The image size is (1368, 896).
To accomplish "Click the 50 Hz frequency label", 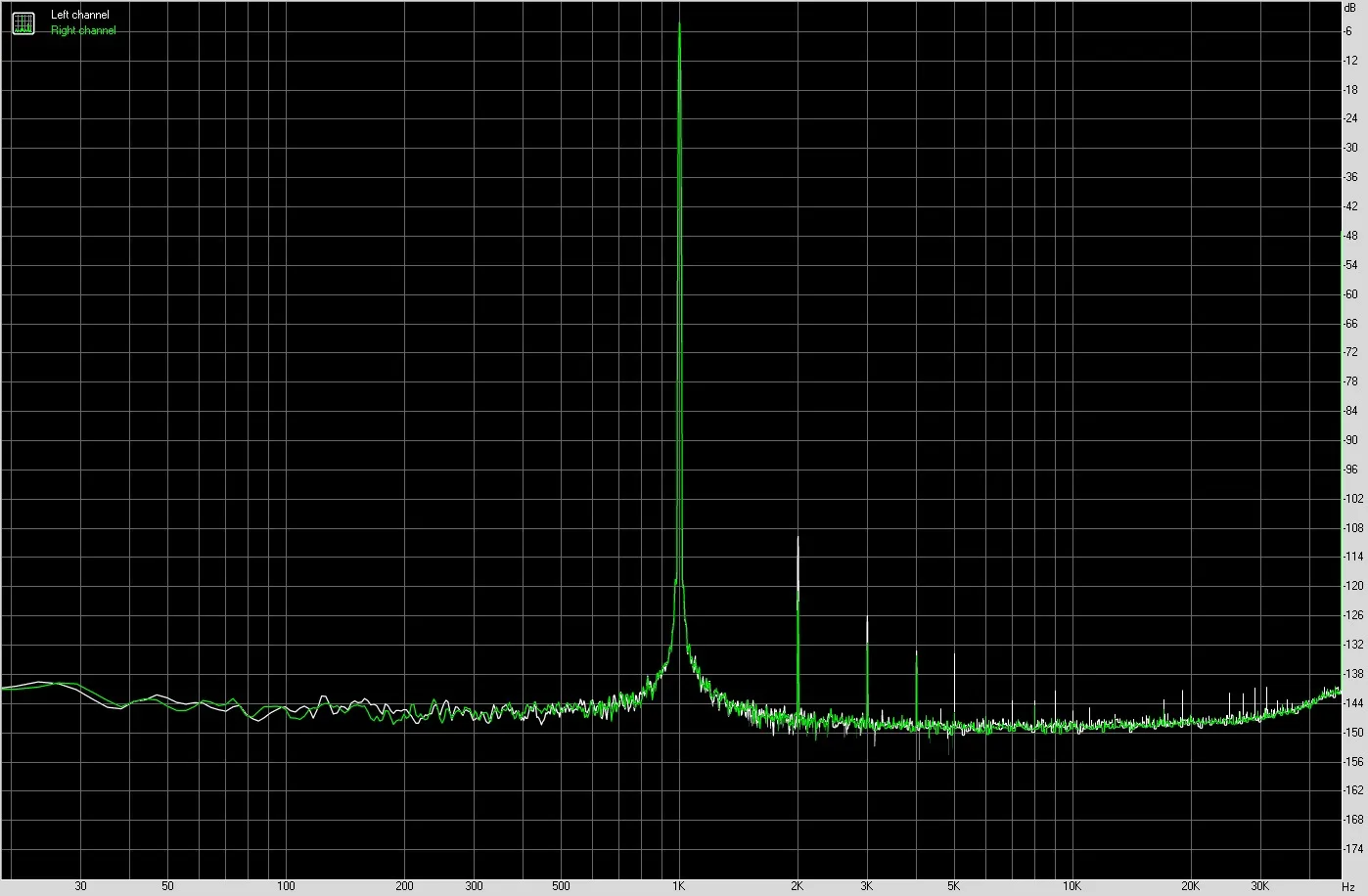I will click(x=167, y=886).
